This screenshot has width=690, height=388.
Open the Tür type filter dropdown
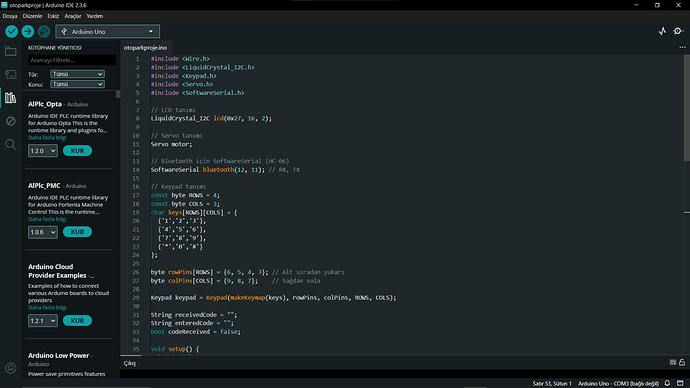pos(77,74)
